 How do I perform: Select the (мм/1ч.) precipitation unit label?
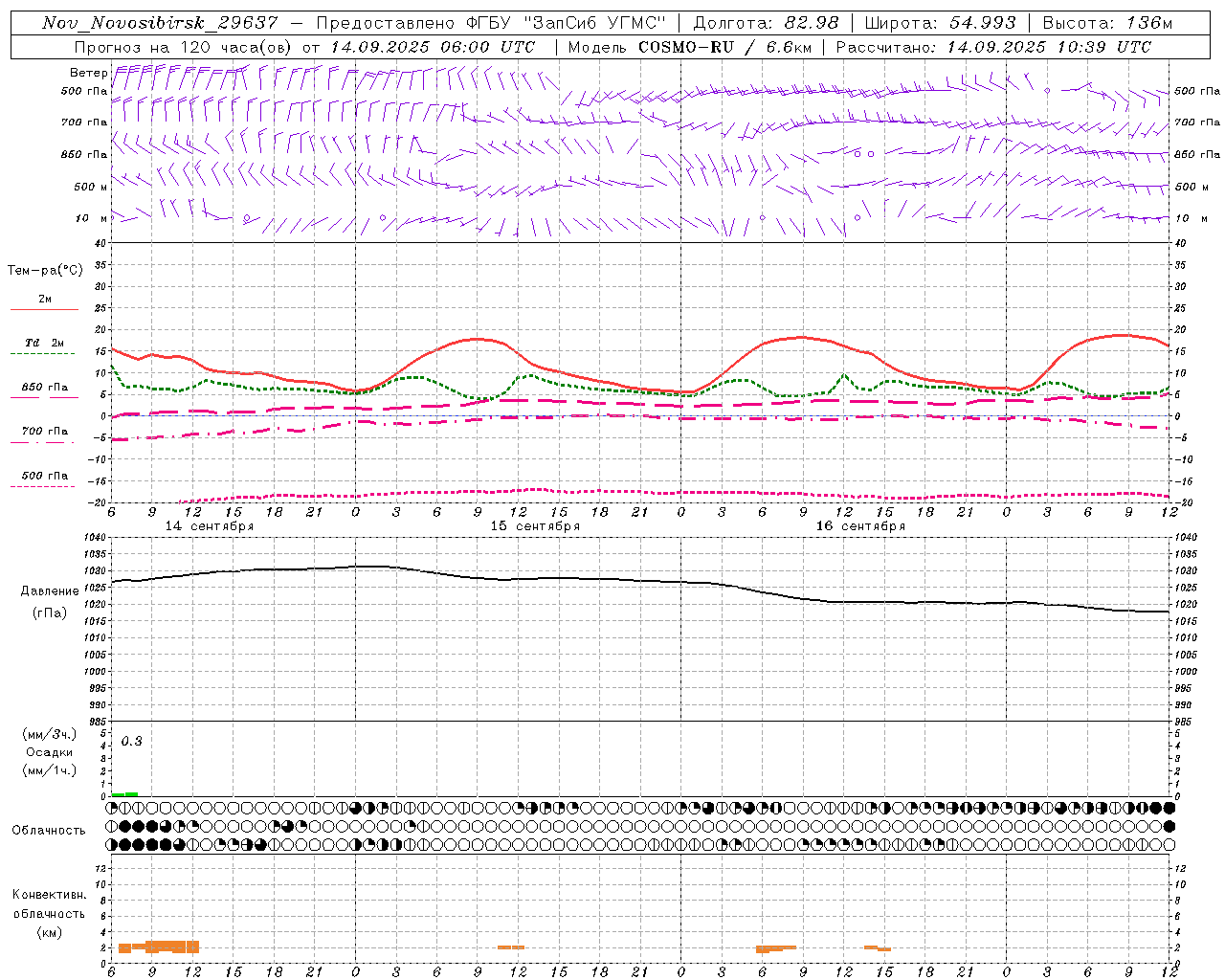point(49,770)
